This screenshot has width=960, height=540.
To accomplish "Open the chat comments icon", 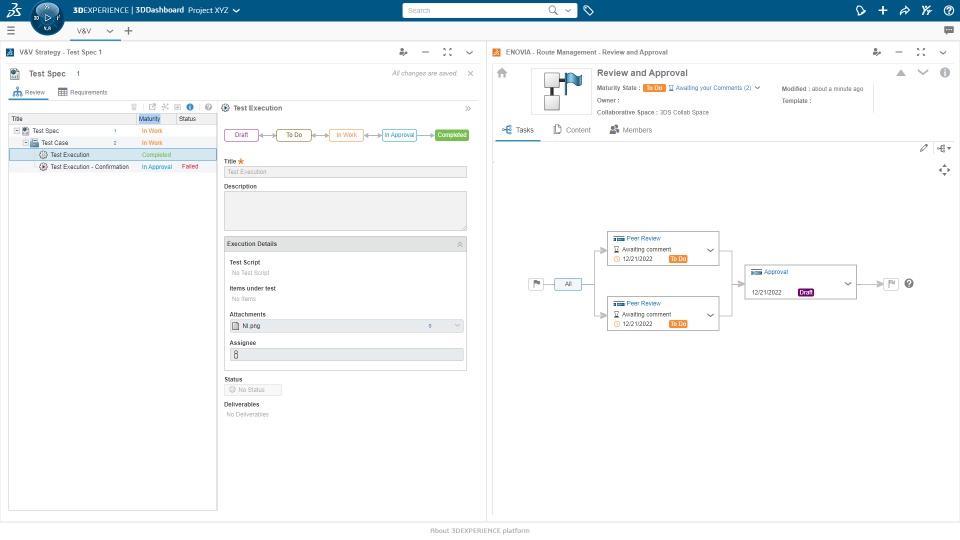I will 948,31.
